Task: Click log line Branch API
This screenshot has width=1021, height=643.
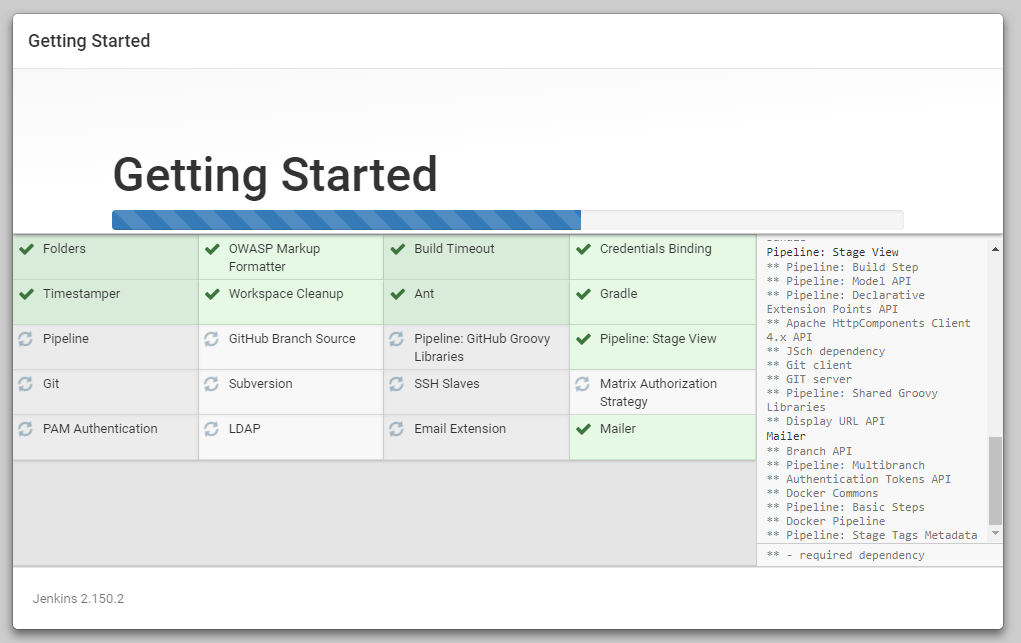Action: point(809,451)
